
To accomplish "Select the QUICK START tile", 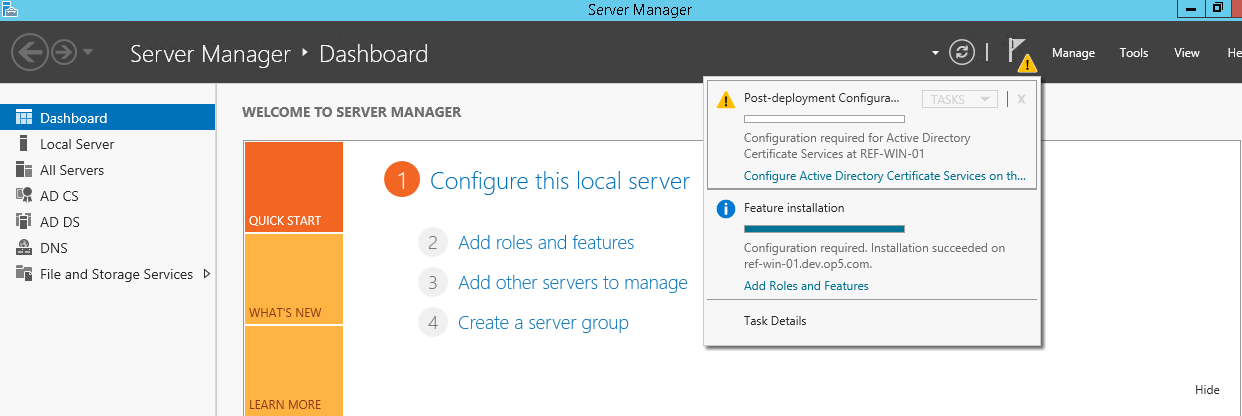I will tap(293, 187).
